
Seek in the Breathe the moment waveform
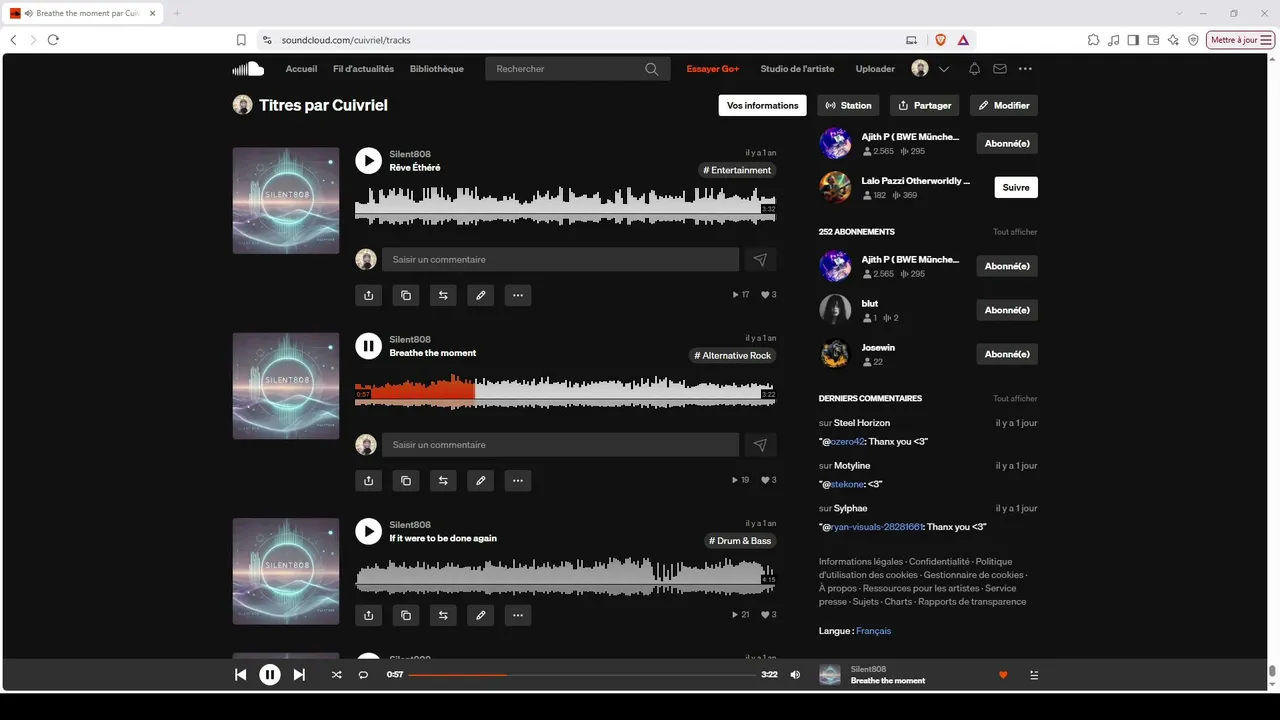pyautogui.click(x=565, y=391)
